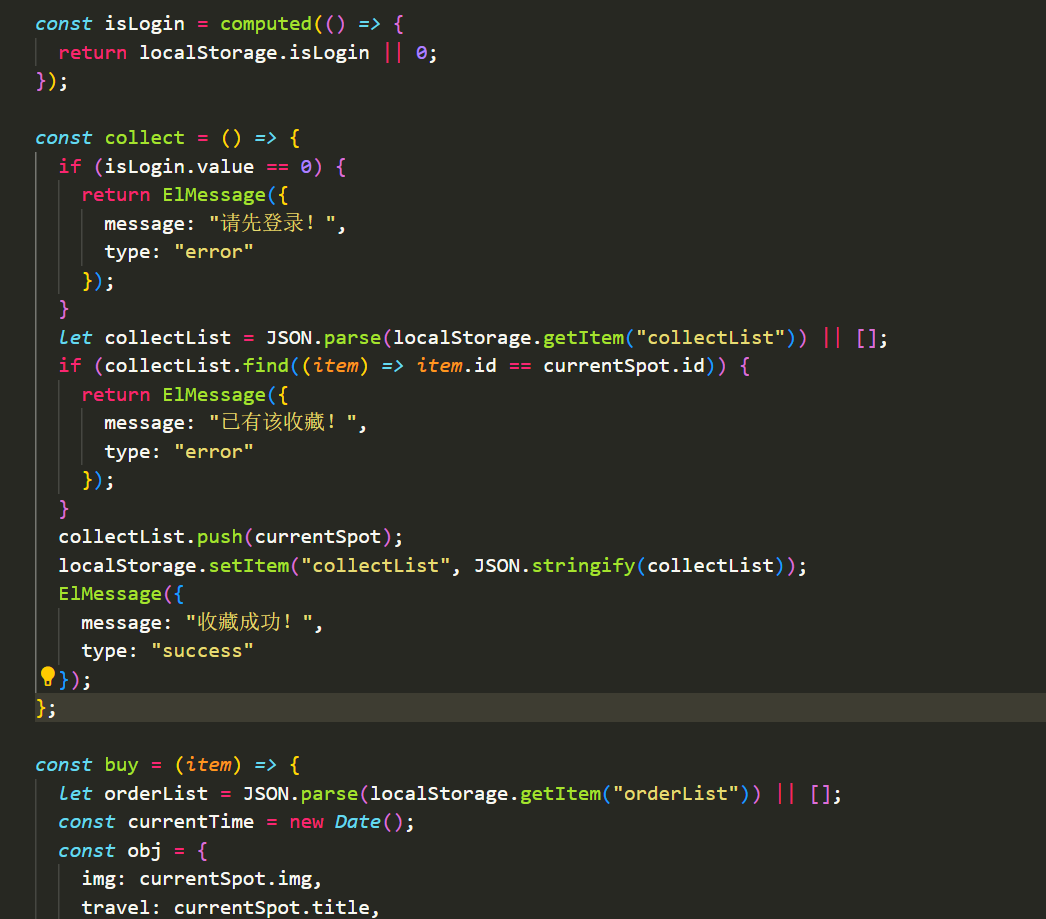This screenshot has width=1046, height=919.
Task: Click the 'collectList' variable after let
Action: (x=167, y=337)
